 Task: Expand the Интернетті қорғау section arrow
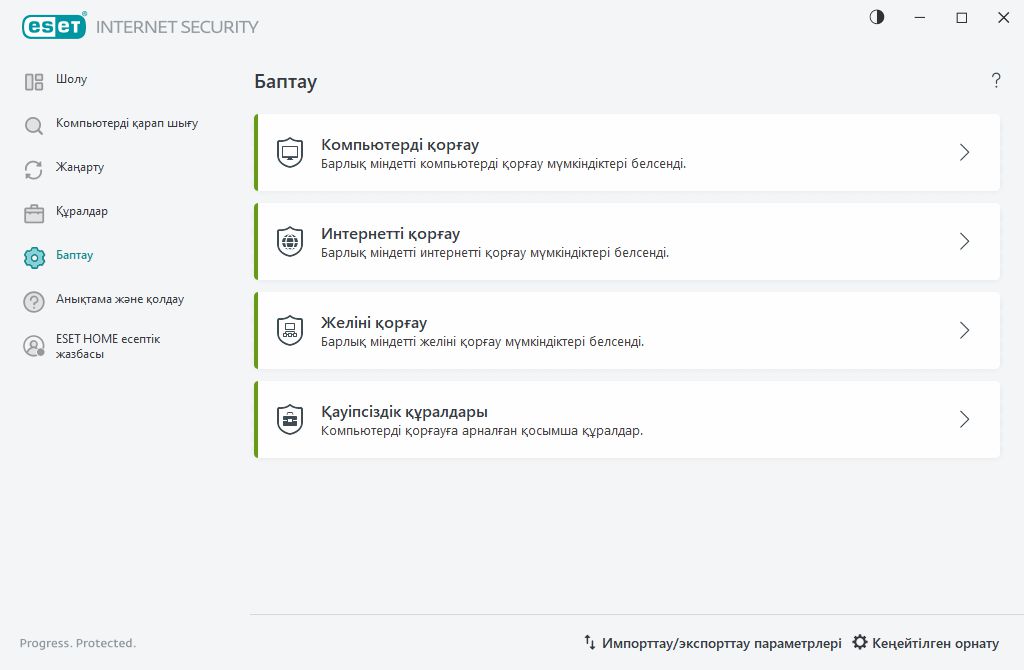coord(964,241)
